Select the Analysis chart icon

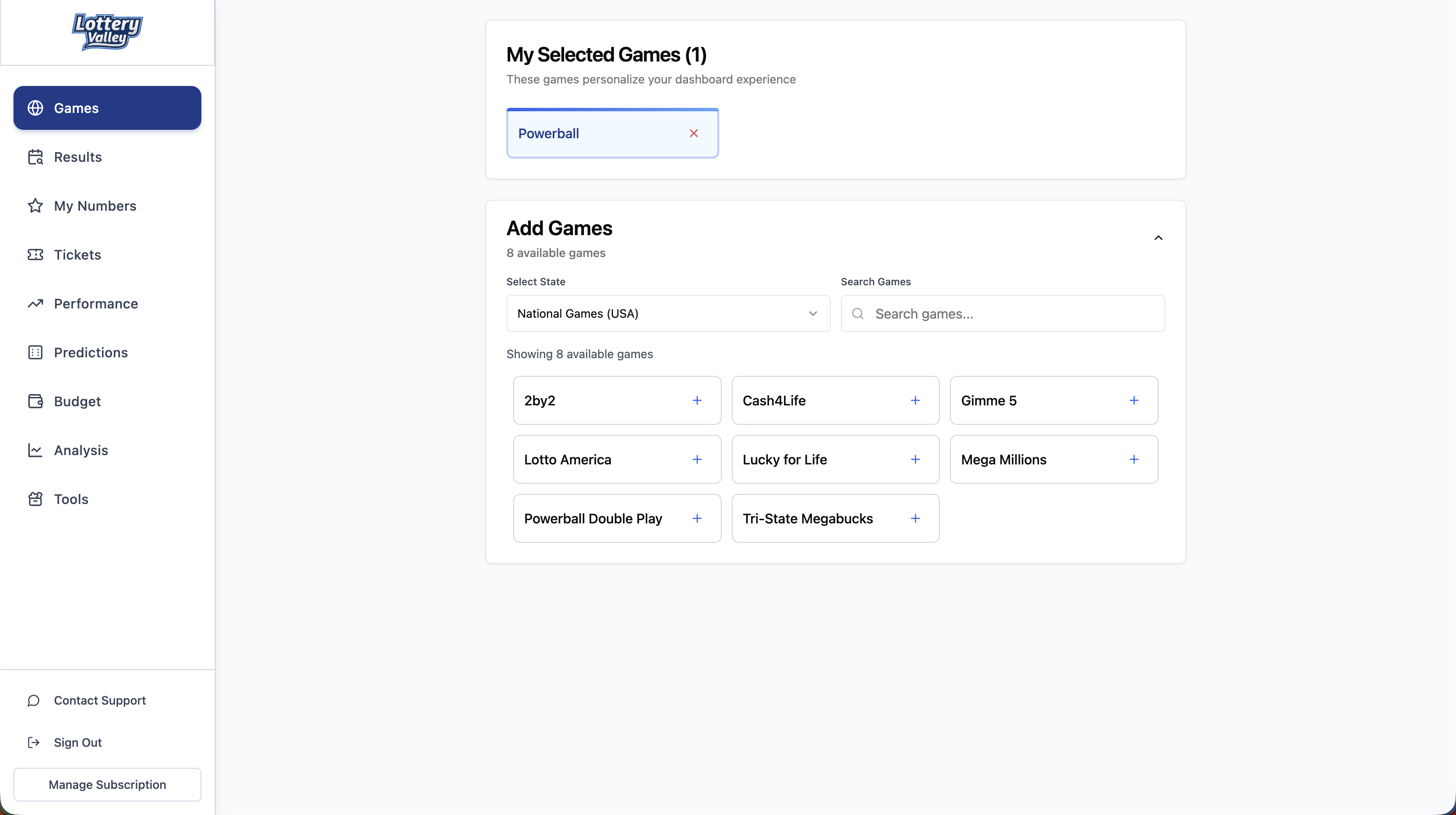35,450
